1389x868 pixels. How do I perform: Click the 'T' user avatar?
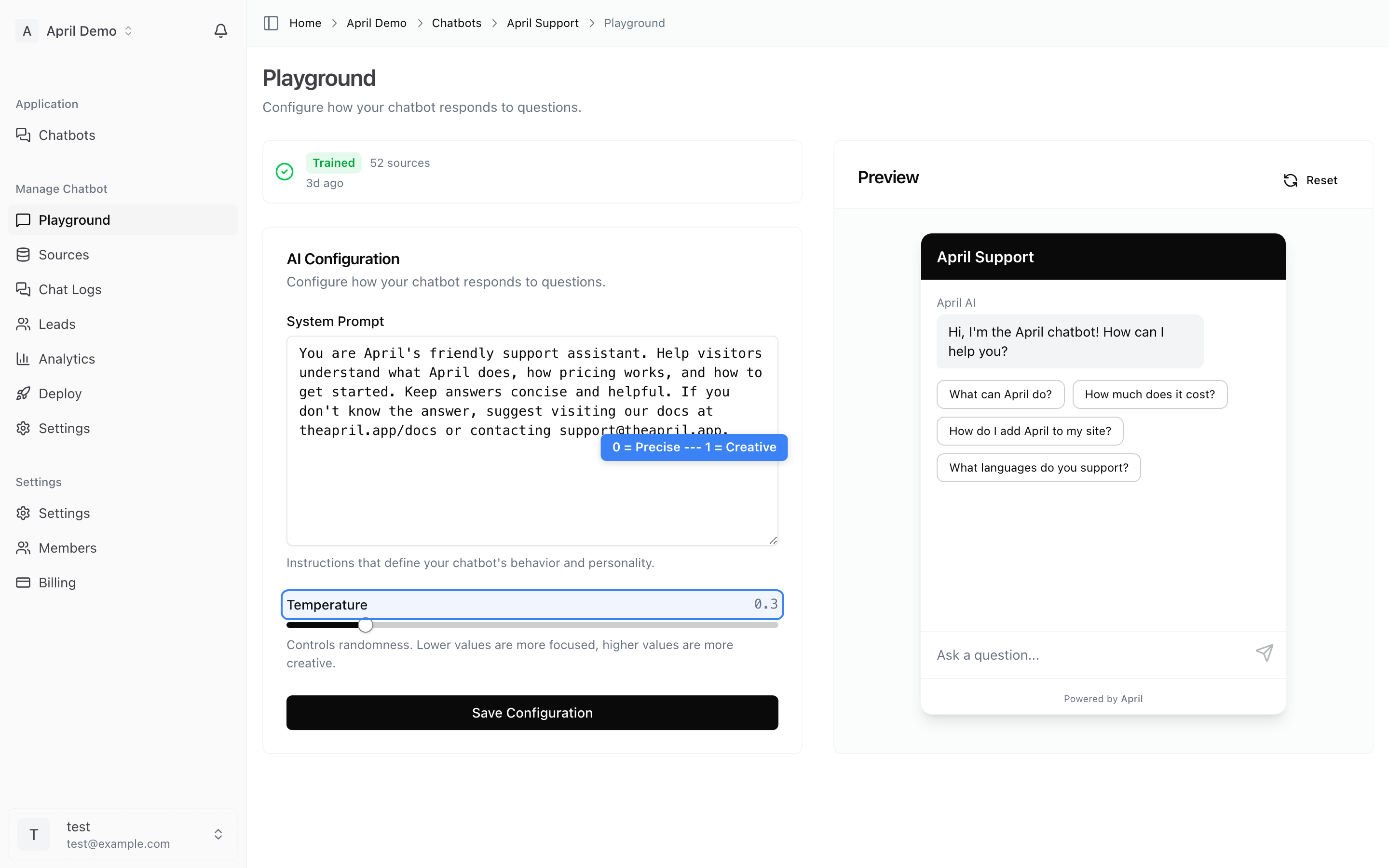pos(34,834)
